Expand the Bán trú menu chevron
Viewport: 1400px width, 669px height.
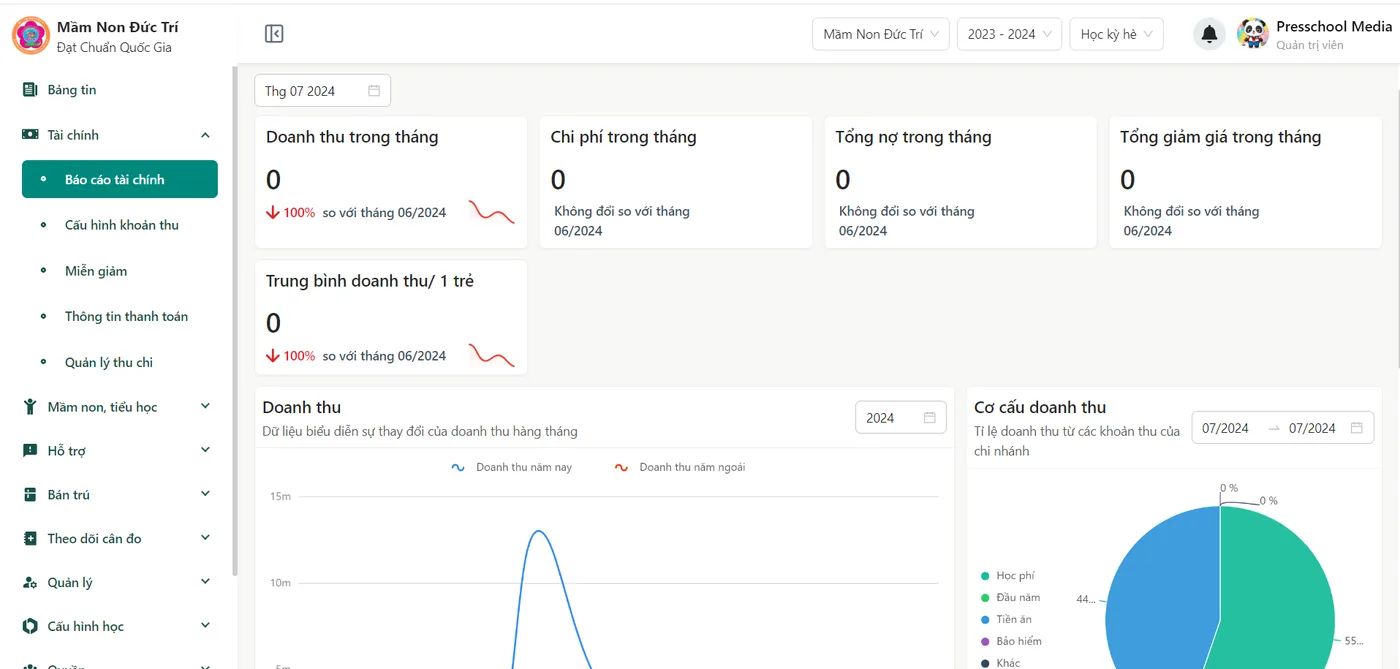coord(205,495)
